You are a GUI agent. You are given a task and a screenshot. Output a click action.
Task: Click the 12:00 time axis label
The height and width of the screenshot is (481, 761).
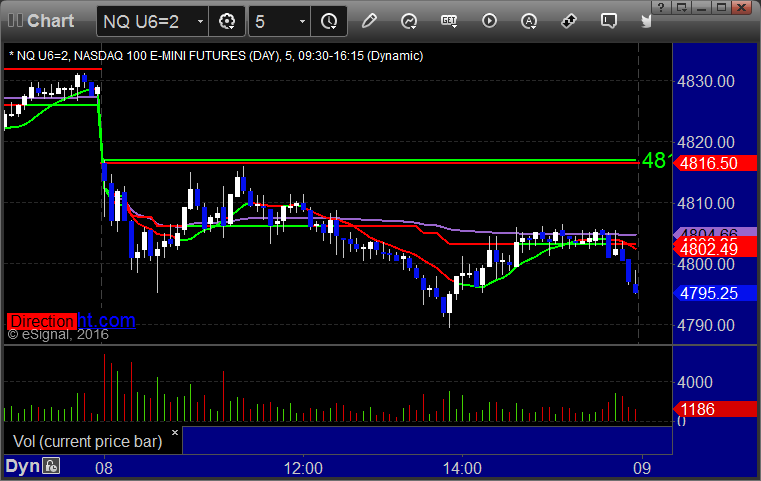pyautogui.click(x=303, y=468)
